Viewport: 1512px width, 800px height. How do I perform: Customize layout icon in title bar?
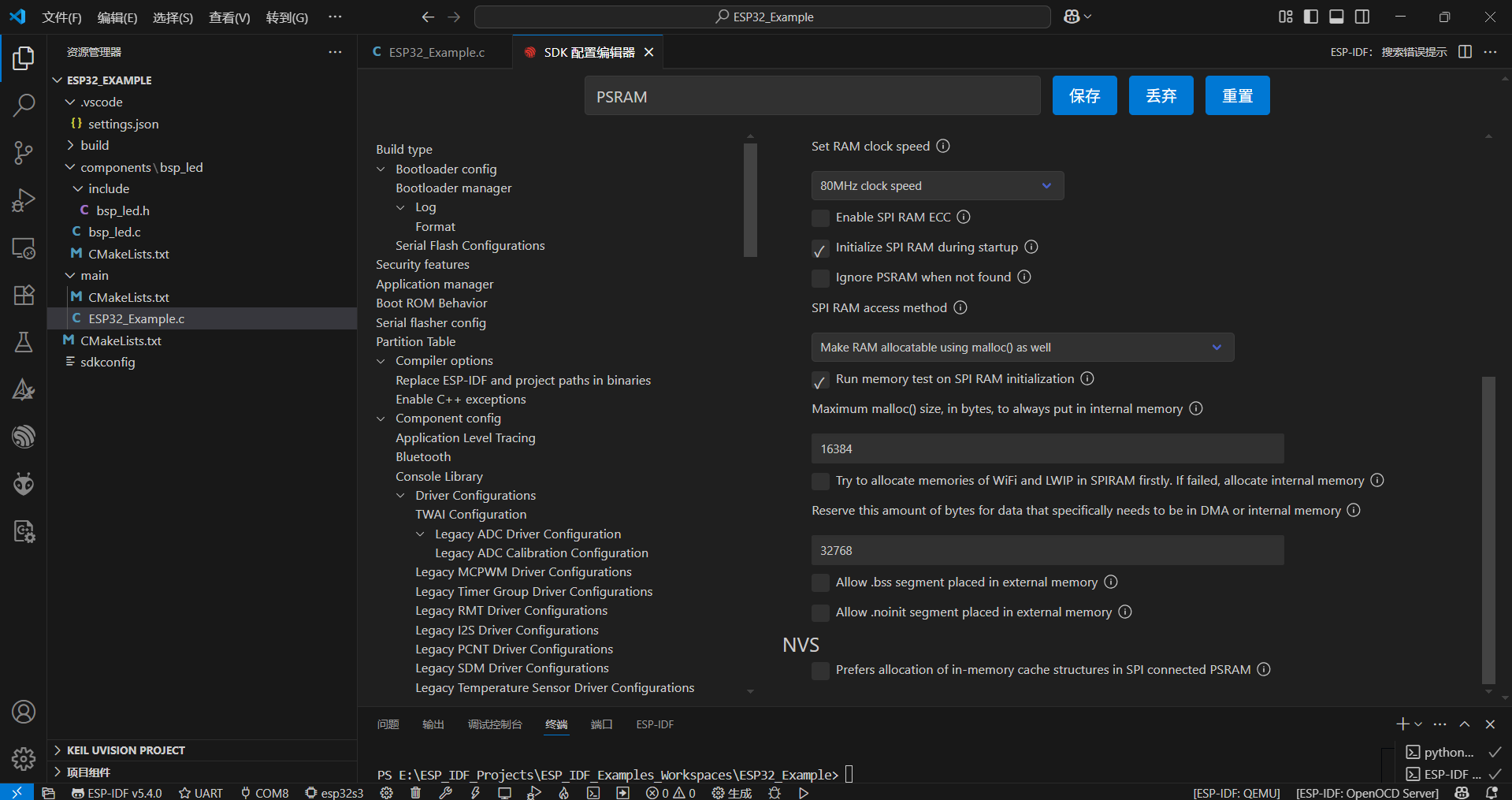coord(1286,17)
